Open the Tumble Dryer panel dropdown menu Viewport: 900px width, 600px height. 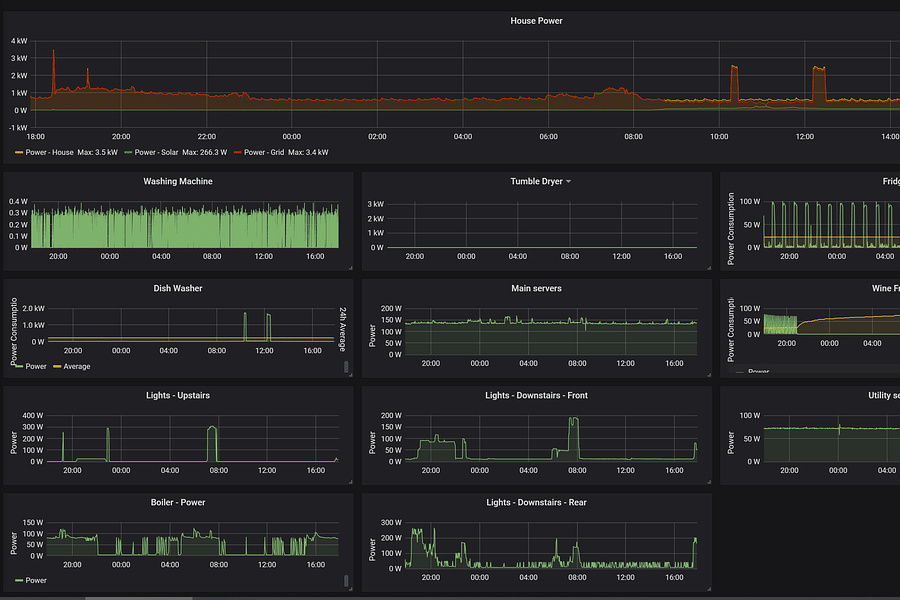point(570,181)
